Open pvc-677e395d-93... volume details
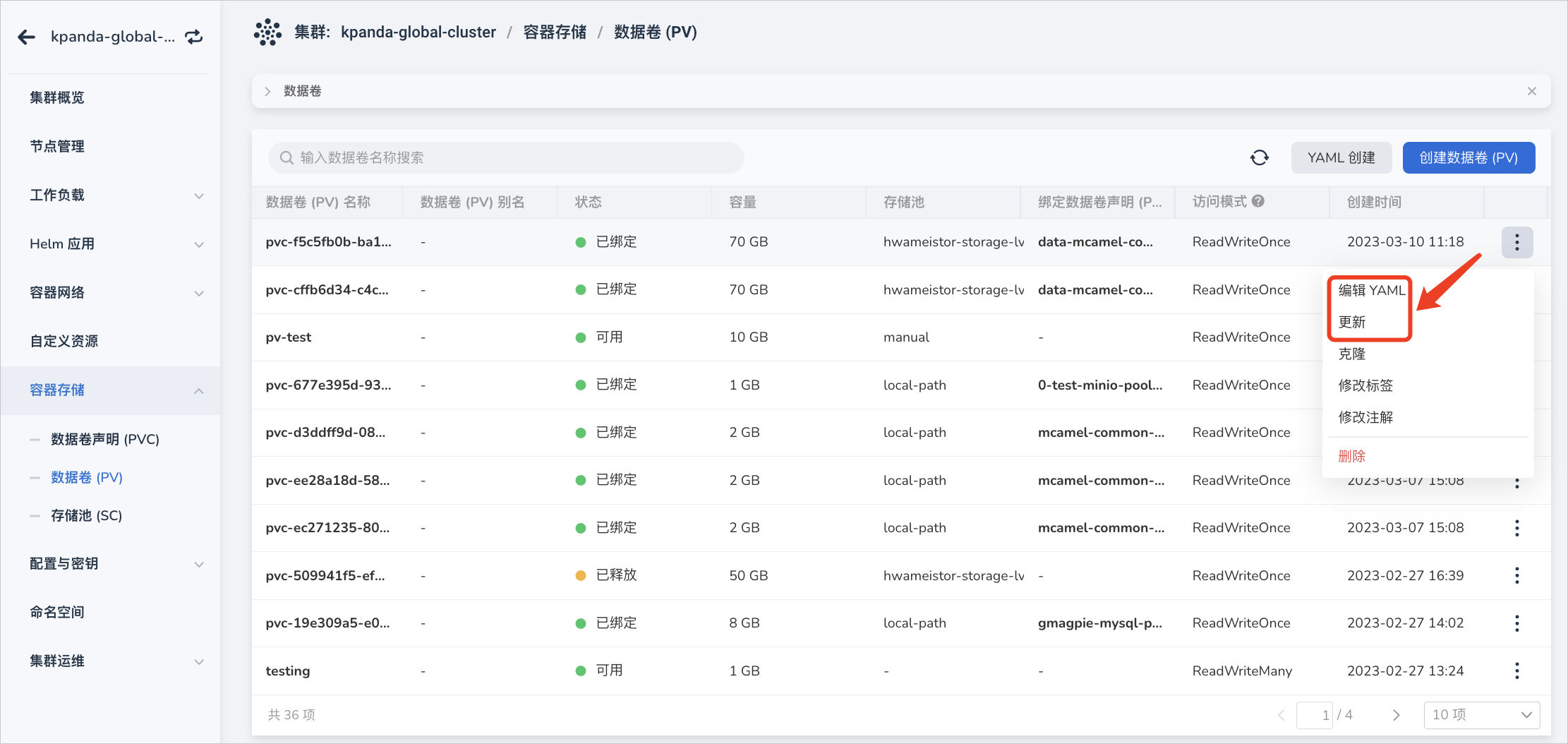The width and height of the screenshot is (1568, 744). (x=328, y=385)
